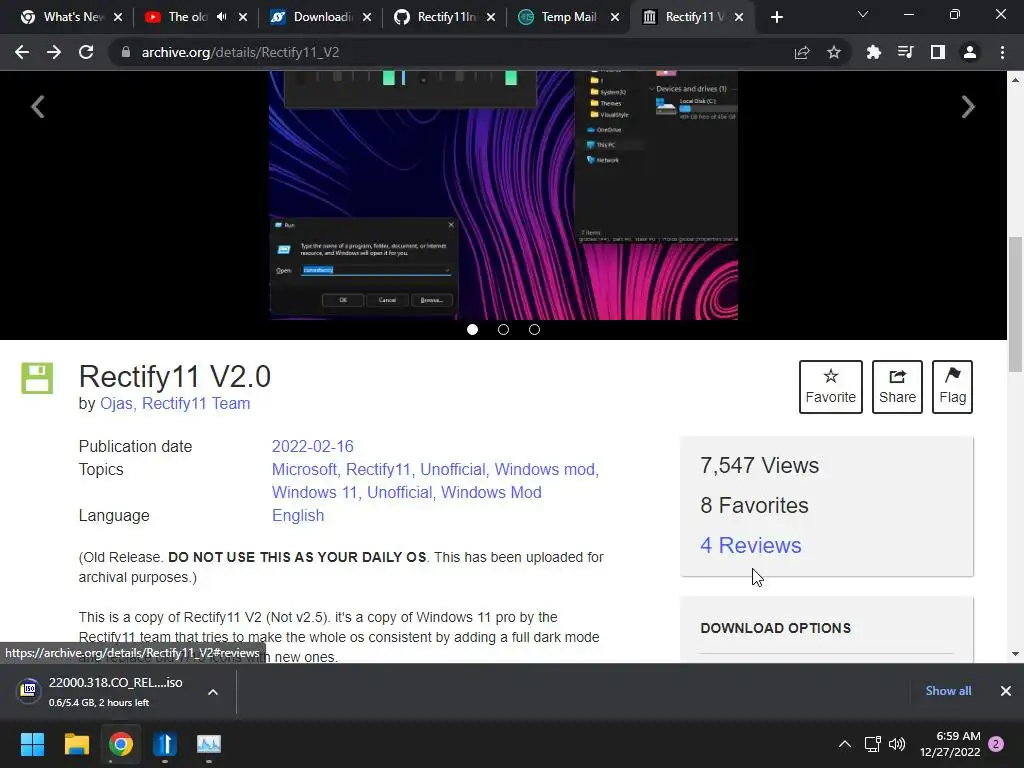This screenshot has height=768, width=1024.
Task: Click the 7,547 Views text
Action: click(760, 466)
